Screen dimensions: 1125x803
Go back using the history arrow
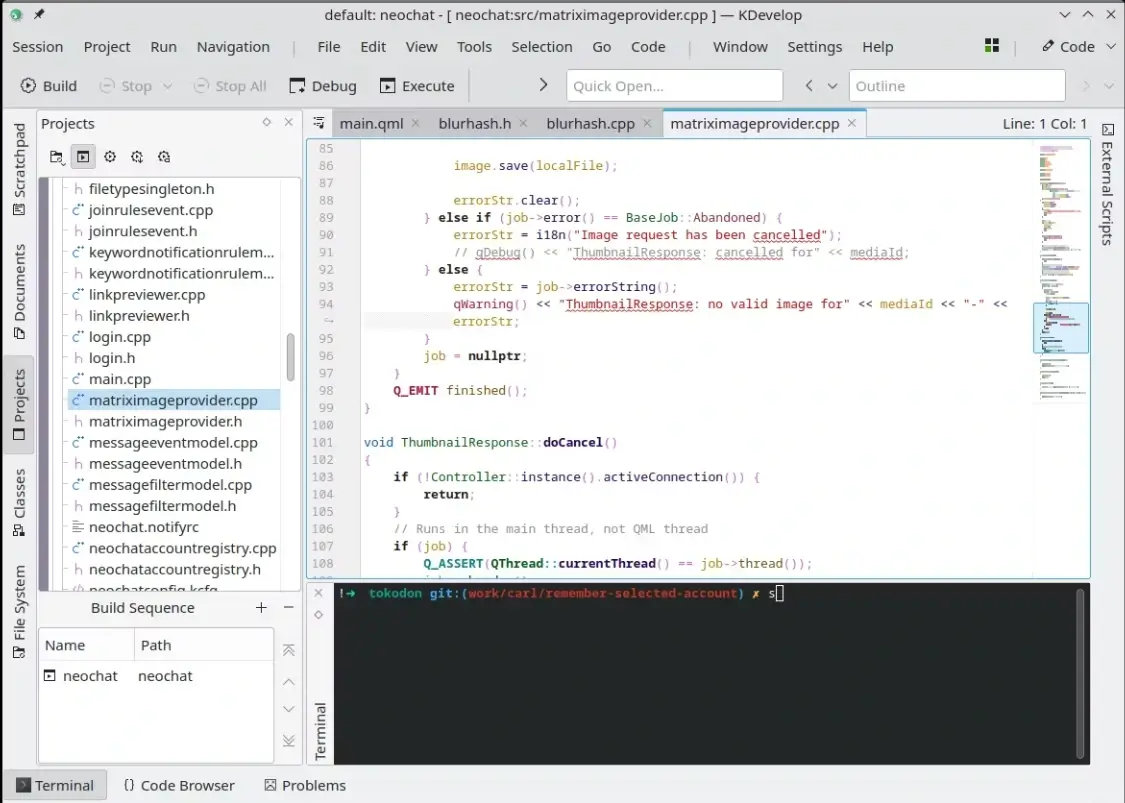[809, 85]
